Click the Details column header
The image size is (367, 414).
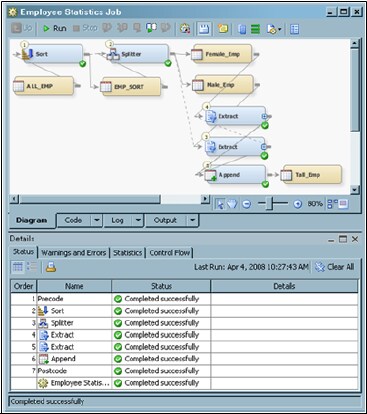coord(284,286)
